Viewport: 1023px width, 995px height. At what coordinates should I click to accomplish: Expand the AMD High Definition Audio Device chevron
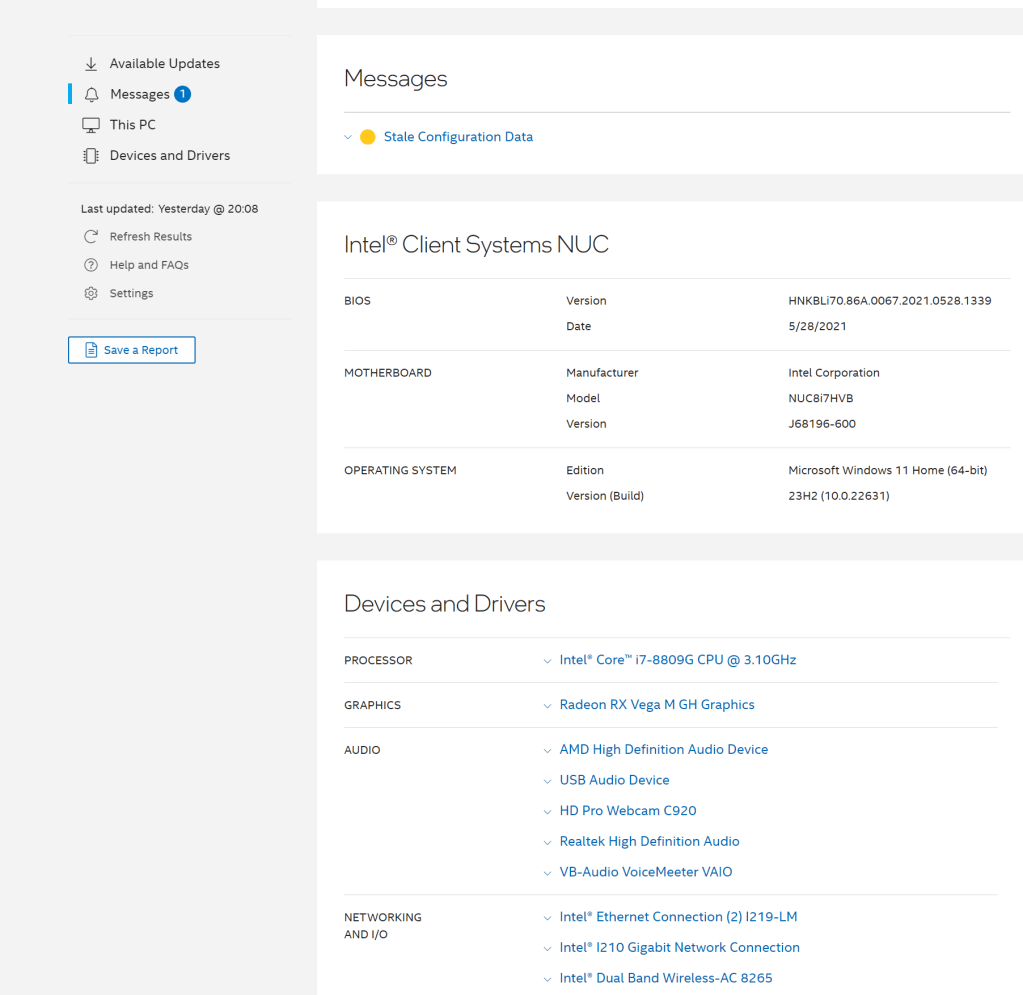click(547, 751)
